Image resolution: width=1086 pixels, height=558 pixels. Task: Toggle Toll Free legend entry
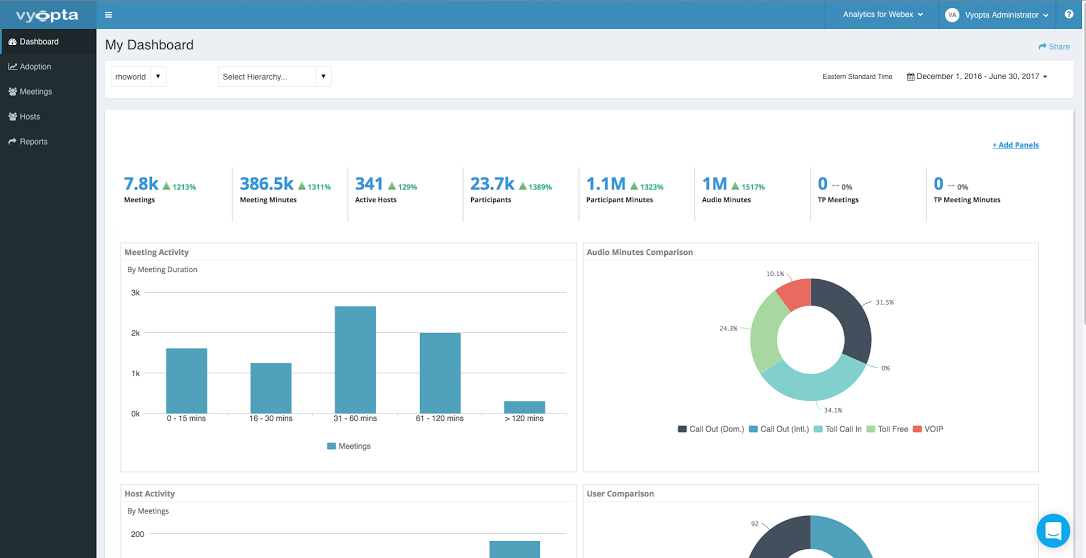[x=887, y=429]
